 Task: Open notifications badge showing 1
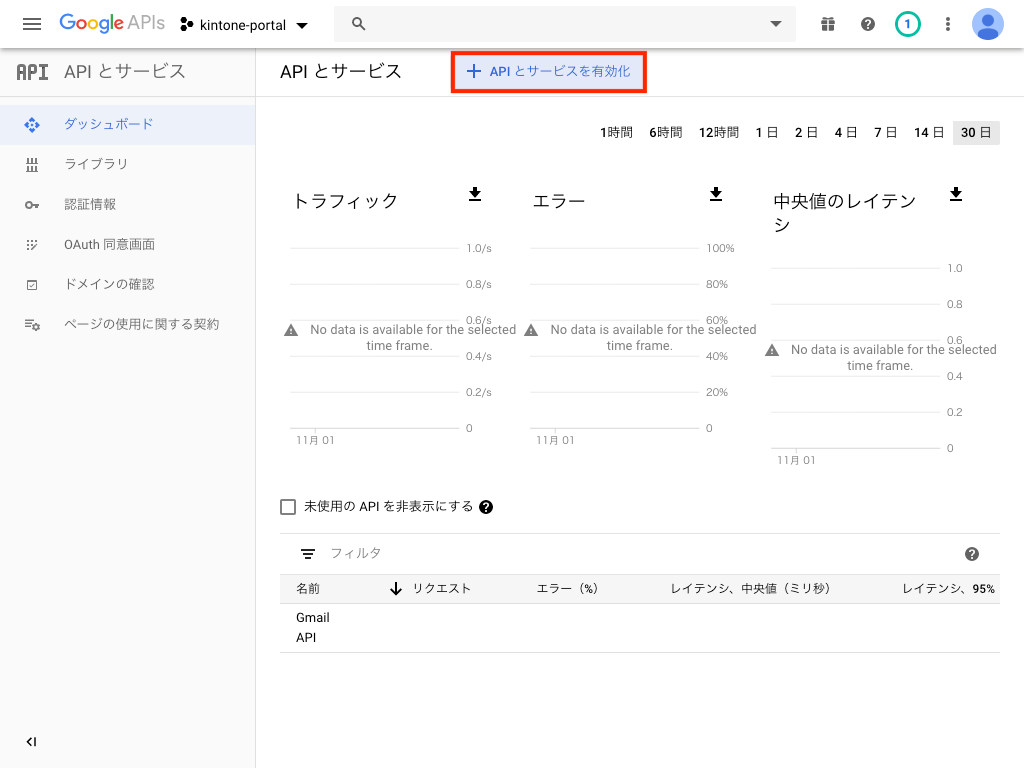click(908, 24)
